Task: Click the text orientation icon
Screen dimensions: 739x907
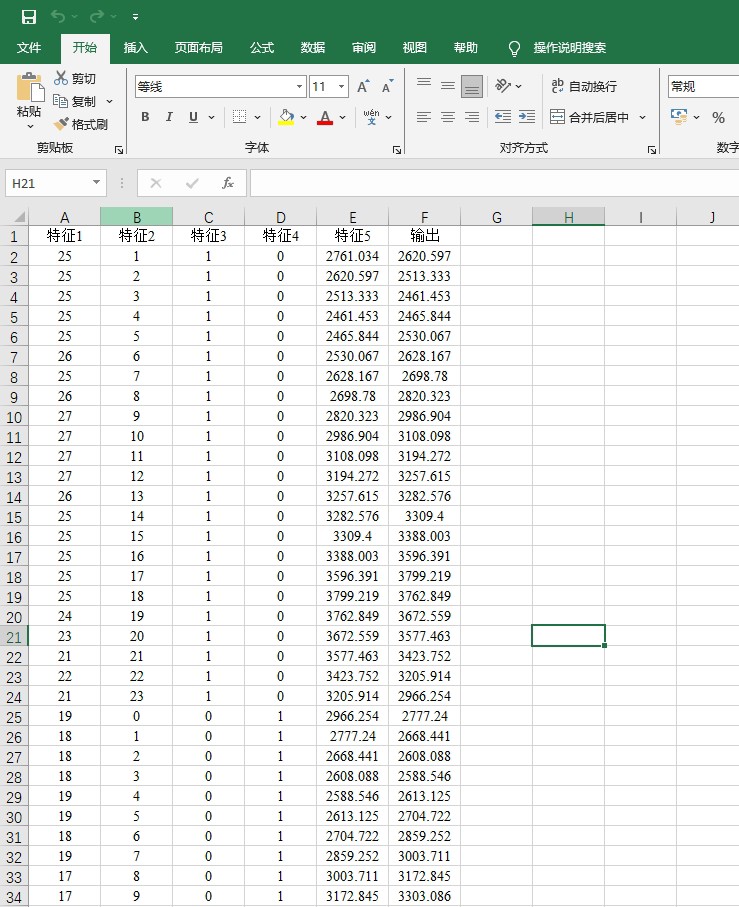Action: coord(503,86)
